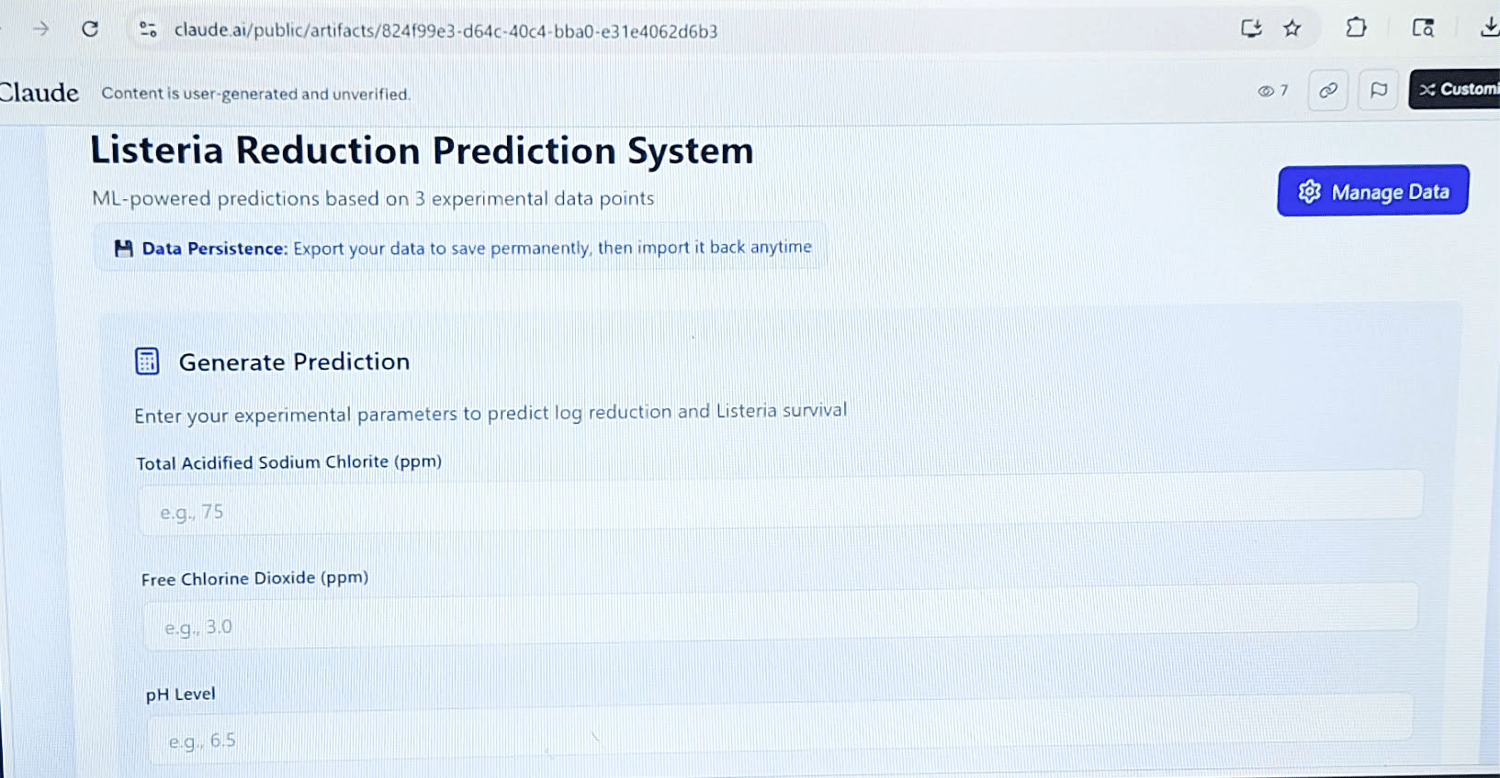Click the calculator icon beside Generate Prediction
Viewport: 1500px width, 778px height.
tap(147, 361)
